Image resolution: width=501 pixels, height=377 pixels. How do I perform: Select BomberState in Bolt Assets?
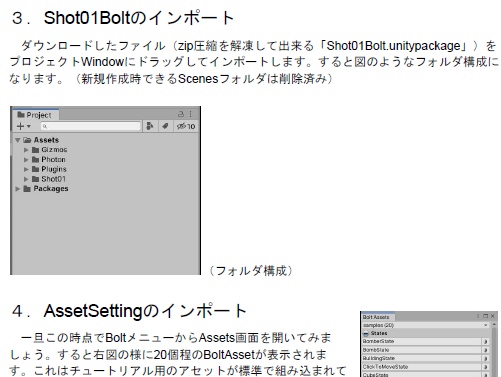[422, 341]
